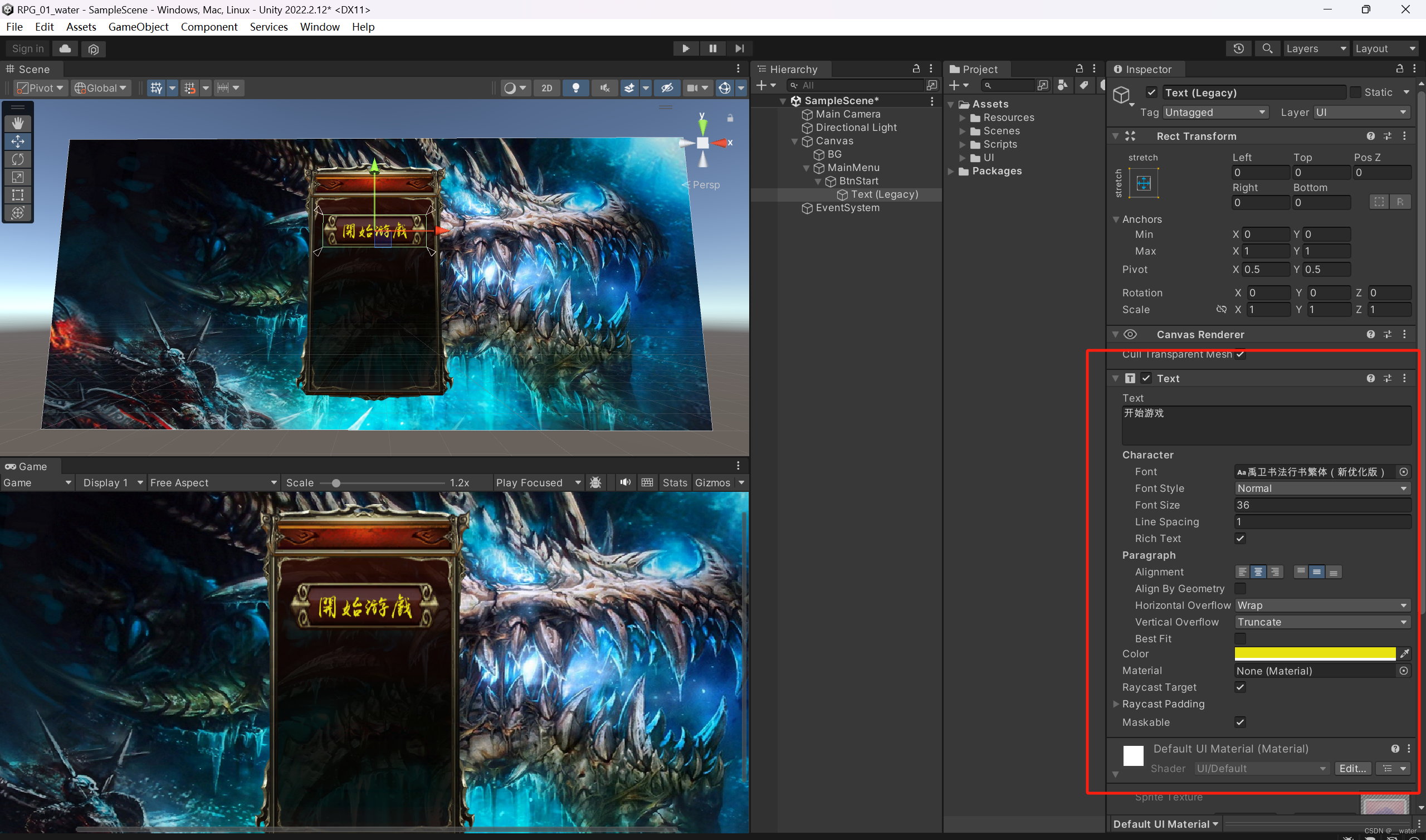Viewport: 1426px width, 840px height.
Task: Toggle Cull Transparent Mesh checkbox
Action: [1240, 354]
